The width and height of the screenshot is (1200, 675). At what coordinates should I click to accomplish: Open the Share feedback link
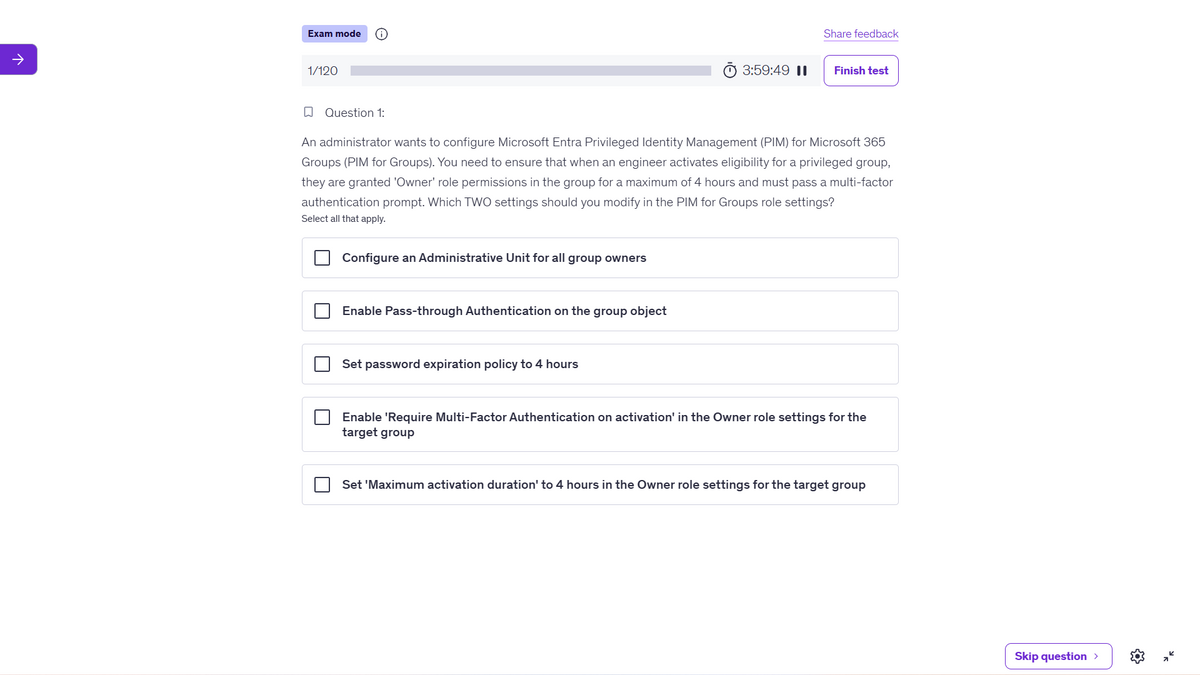(861, 34)
